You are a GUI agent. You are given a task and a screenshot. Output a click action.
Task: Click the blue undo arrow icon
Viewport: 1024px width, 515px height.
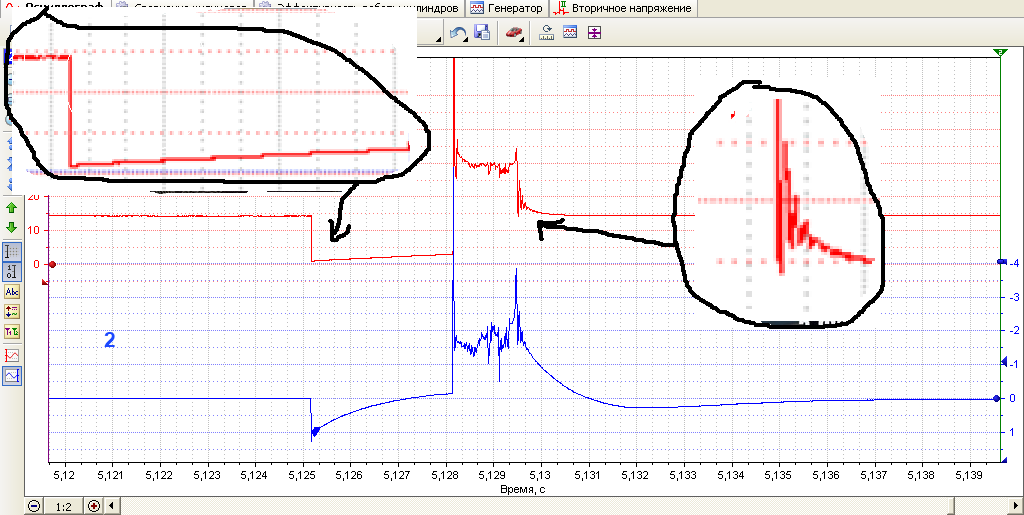pos(458,32)
